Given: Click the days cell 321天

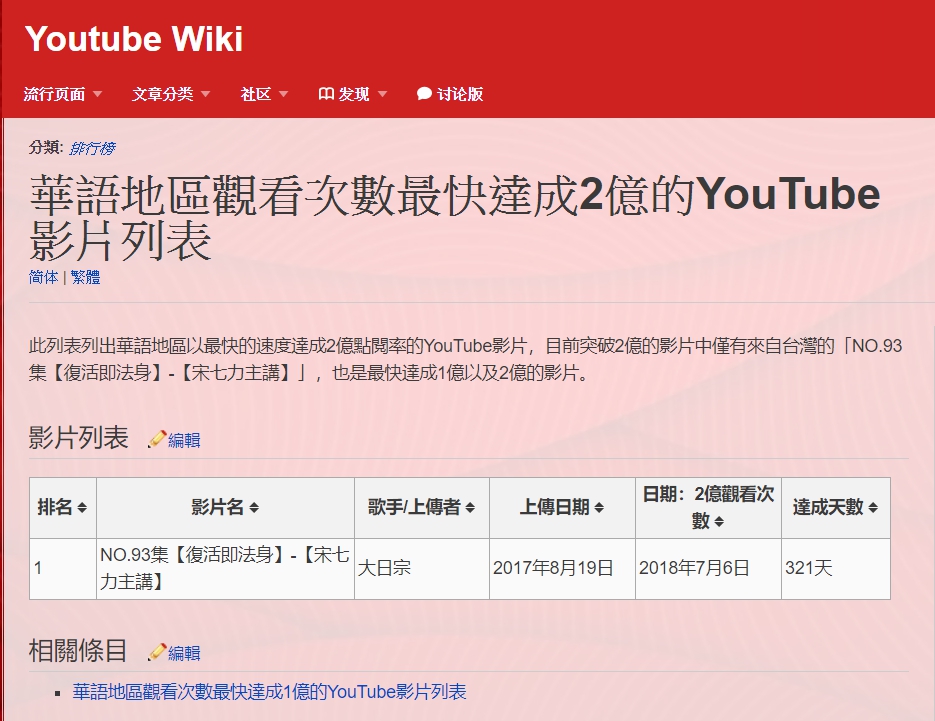Looking at the screenshot, I should [836, 568].
